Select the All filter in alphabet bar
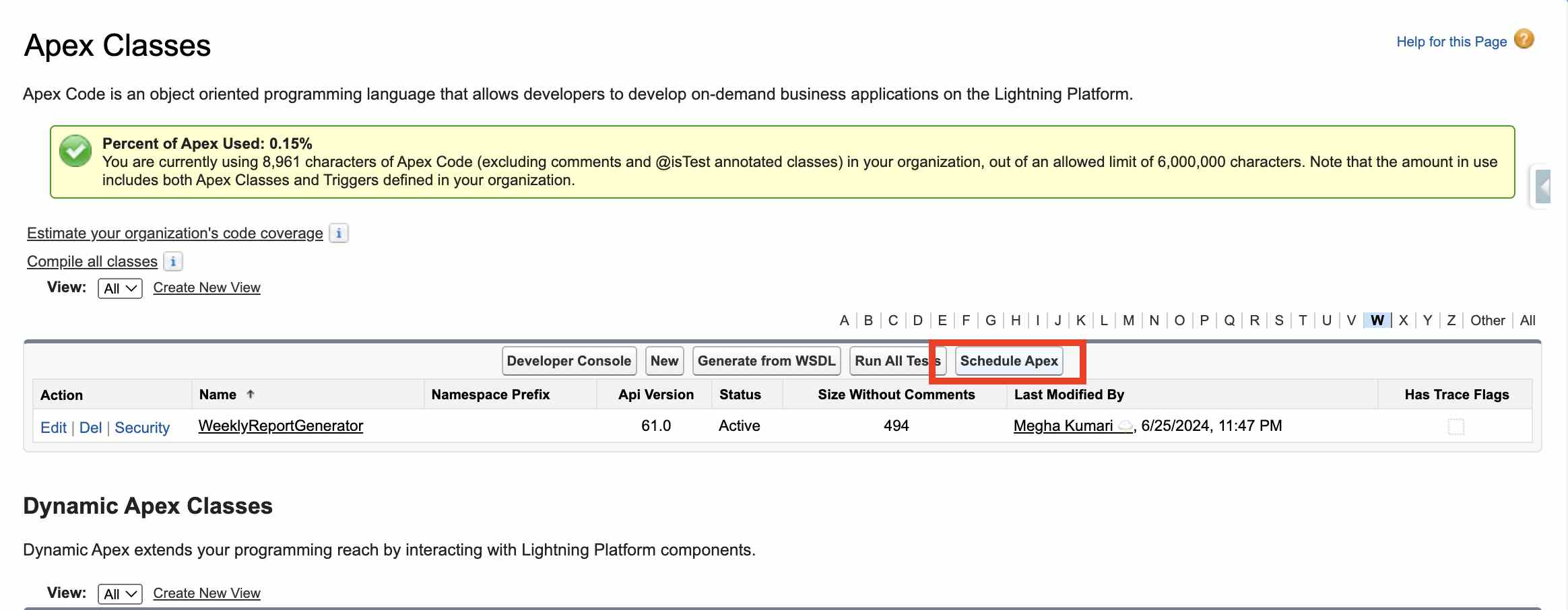 click(x=1528, y=320)
